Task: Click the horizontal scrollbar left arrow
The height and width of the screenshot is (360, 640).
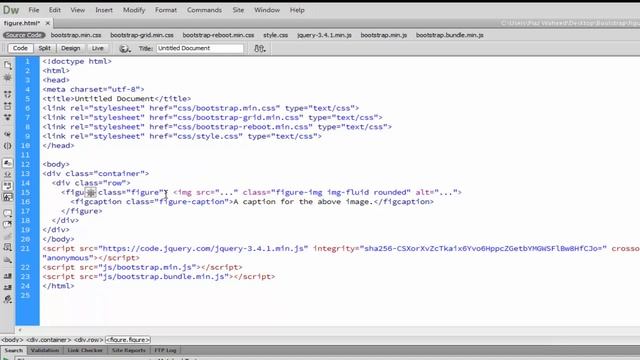Action: click(20, 330)
